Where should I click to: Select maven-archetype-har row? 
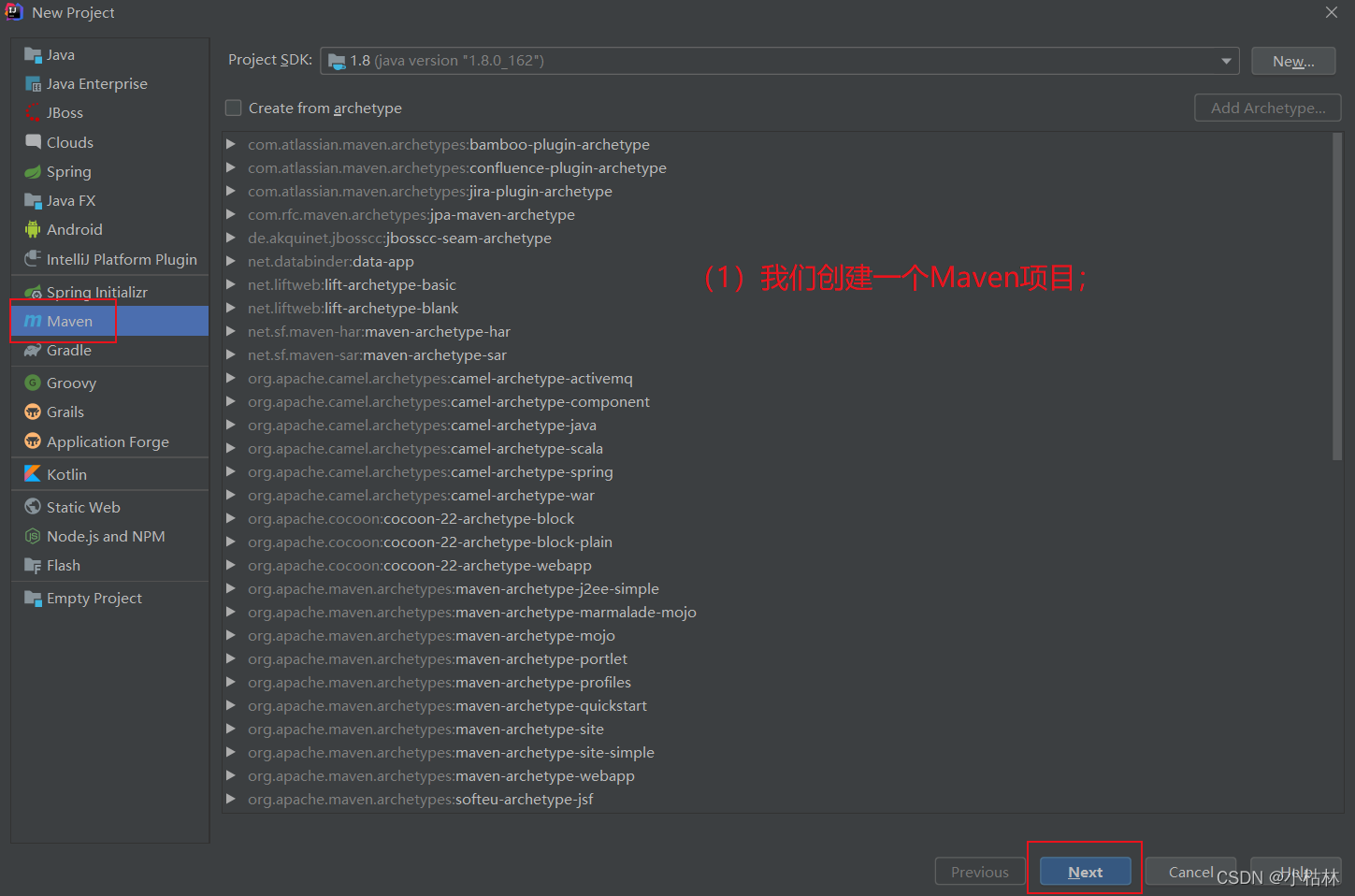pyautogui.click(x=776, y=332)
